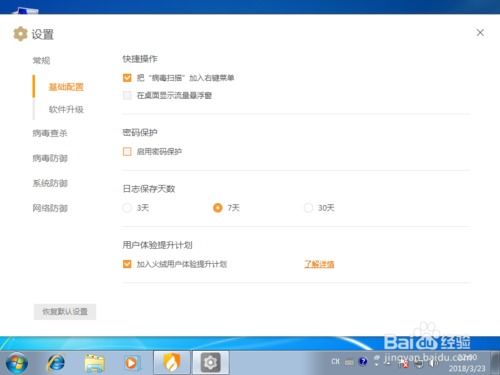The height and width of the screenshot is (375, 500).
Task: Click the 恢复默认设置 button
Action: (65, 312)
